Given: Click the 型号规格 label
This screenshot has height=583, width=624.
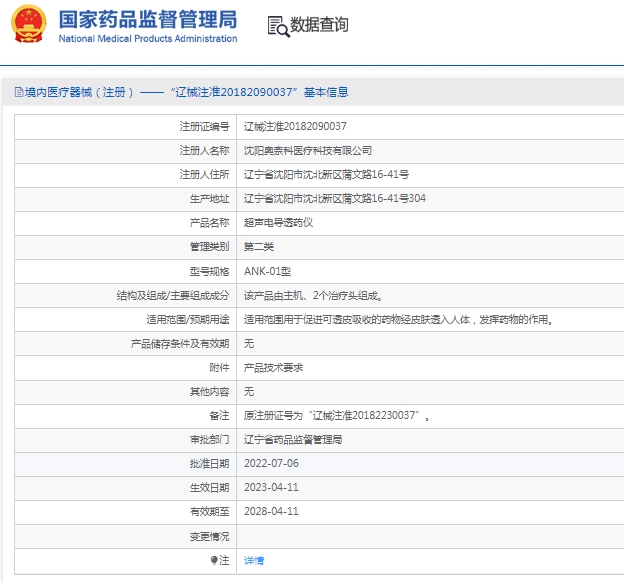Looking at the screenshot, I should coord(209,271).
